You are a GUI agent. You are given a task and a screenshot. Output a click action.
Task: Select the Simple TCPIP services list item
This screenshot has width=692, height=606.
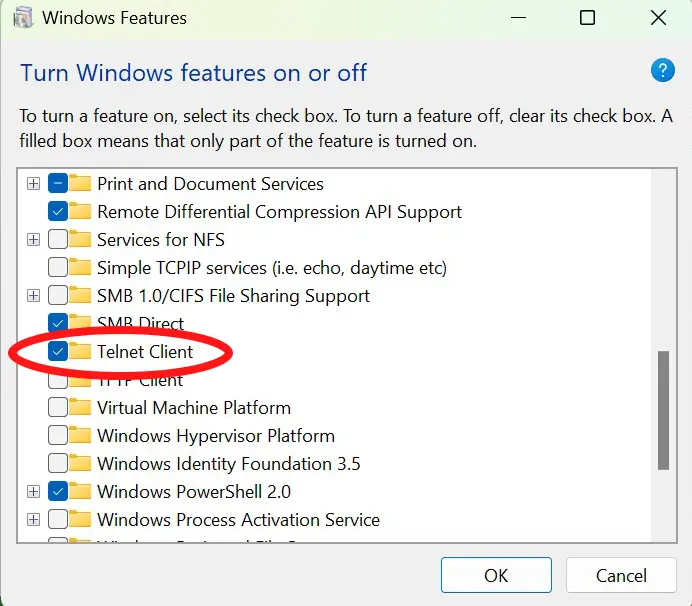point(272,268)
